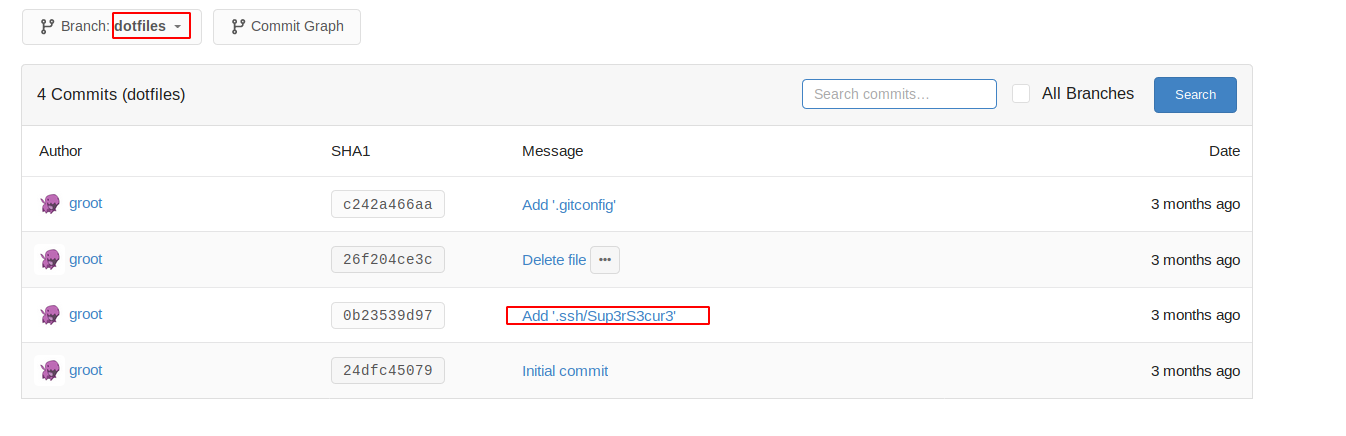Enable the All Branches checkbox

coord(1021,94)
